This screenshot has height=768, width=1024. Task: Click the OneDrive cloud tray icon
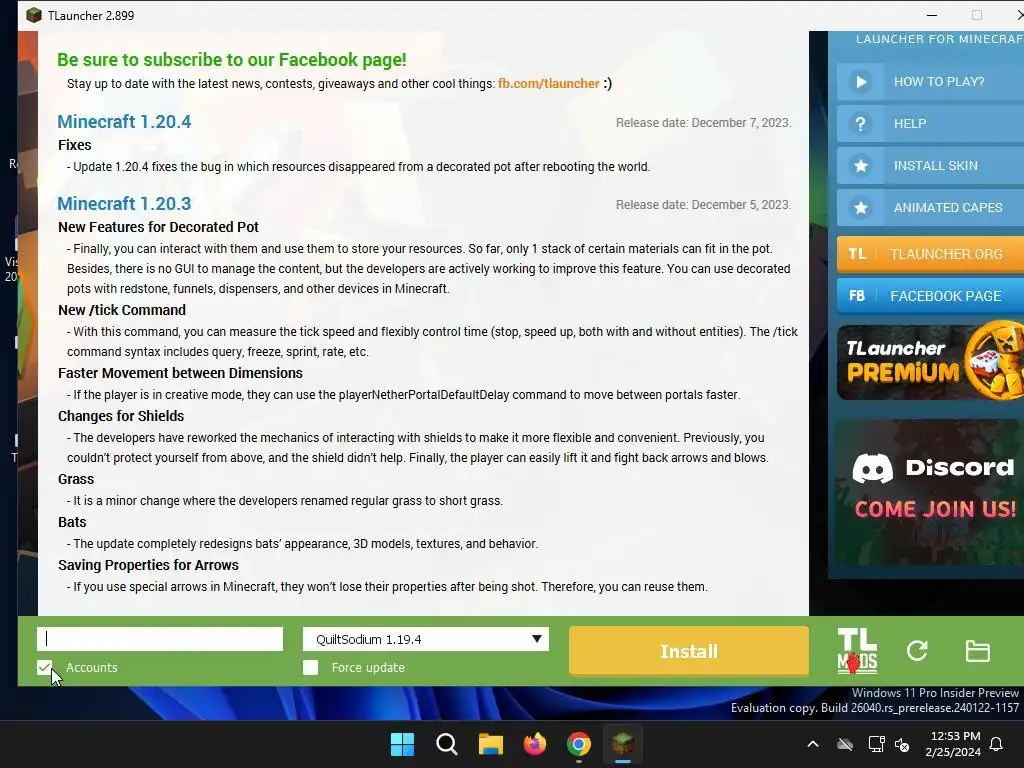(x=845, y=744)
